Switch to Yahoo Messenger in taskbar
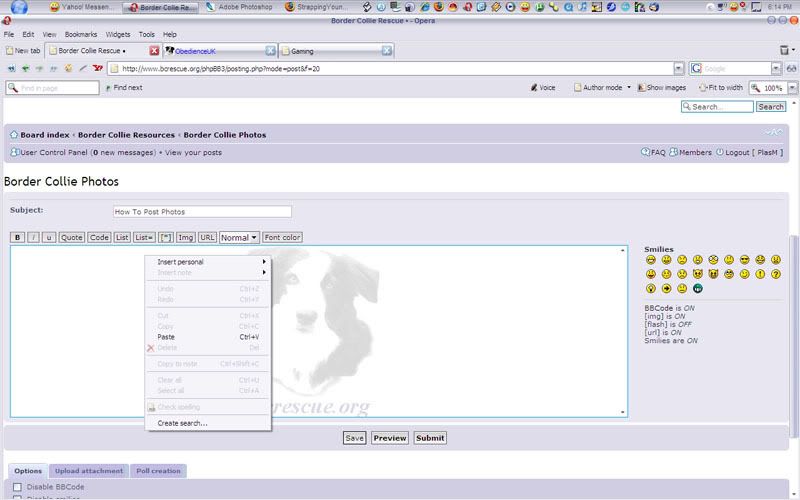 [x=83, y=7]
